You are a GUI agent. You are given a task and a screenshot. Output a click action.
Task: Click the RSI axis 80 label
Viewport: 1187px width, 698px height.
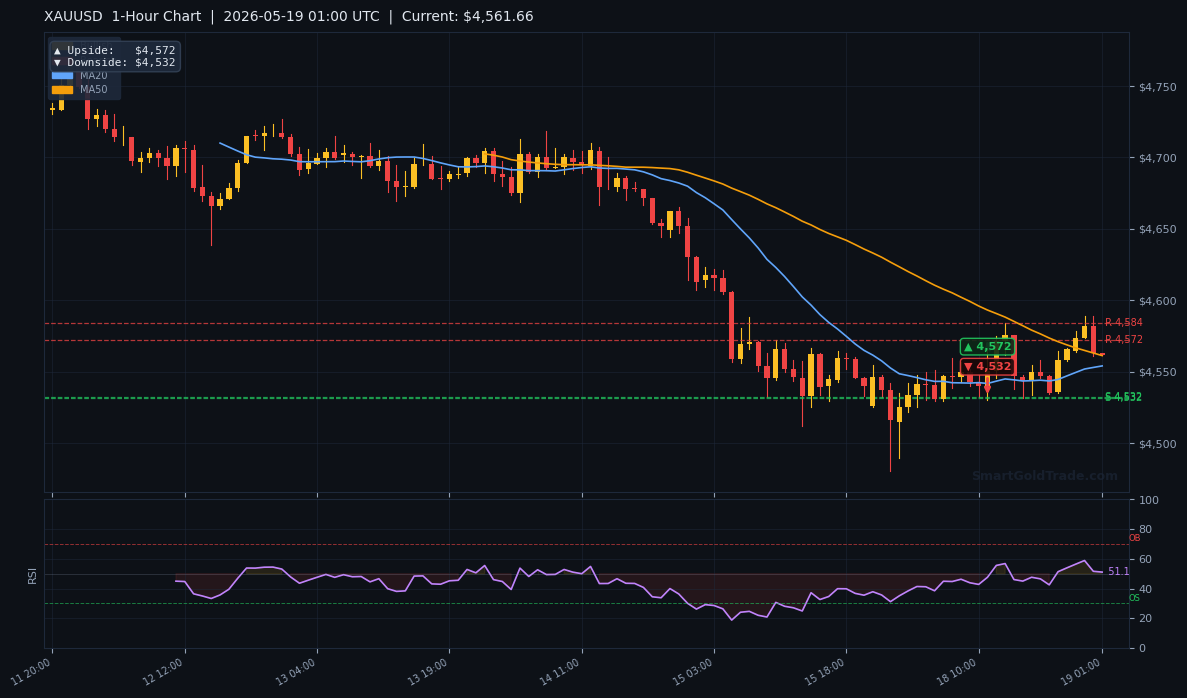click(x=1145, y=530)
